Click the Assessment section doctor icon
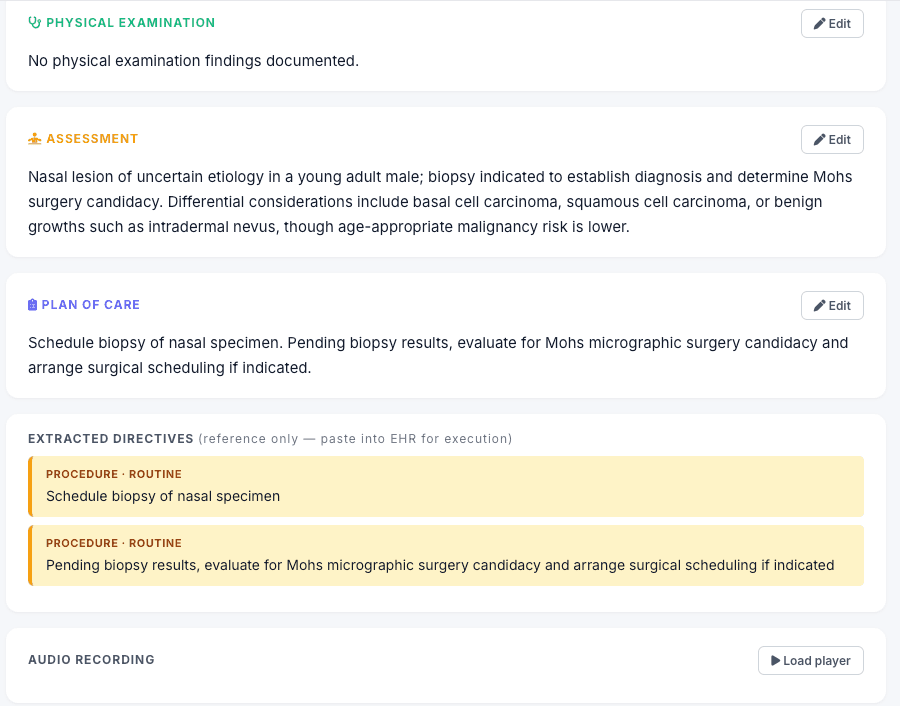The width and height of the screenshot is (900, 706). click(x=34, y=139)
